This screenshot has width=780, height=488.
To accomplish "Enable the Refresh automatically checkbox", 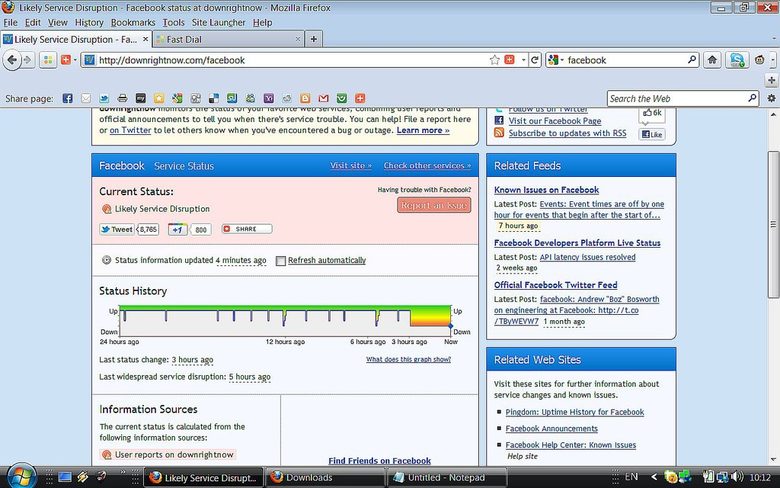I will 281,261.
